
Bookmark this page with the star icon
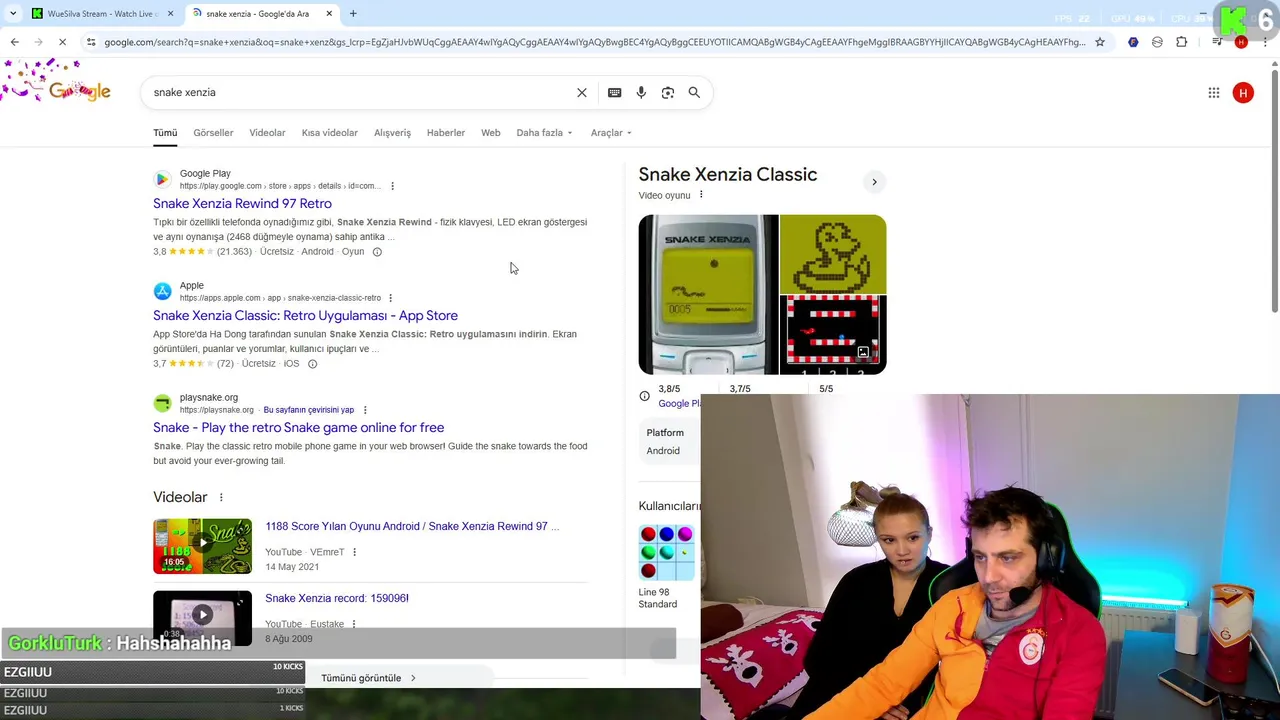[x=1100, y=42]
